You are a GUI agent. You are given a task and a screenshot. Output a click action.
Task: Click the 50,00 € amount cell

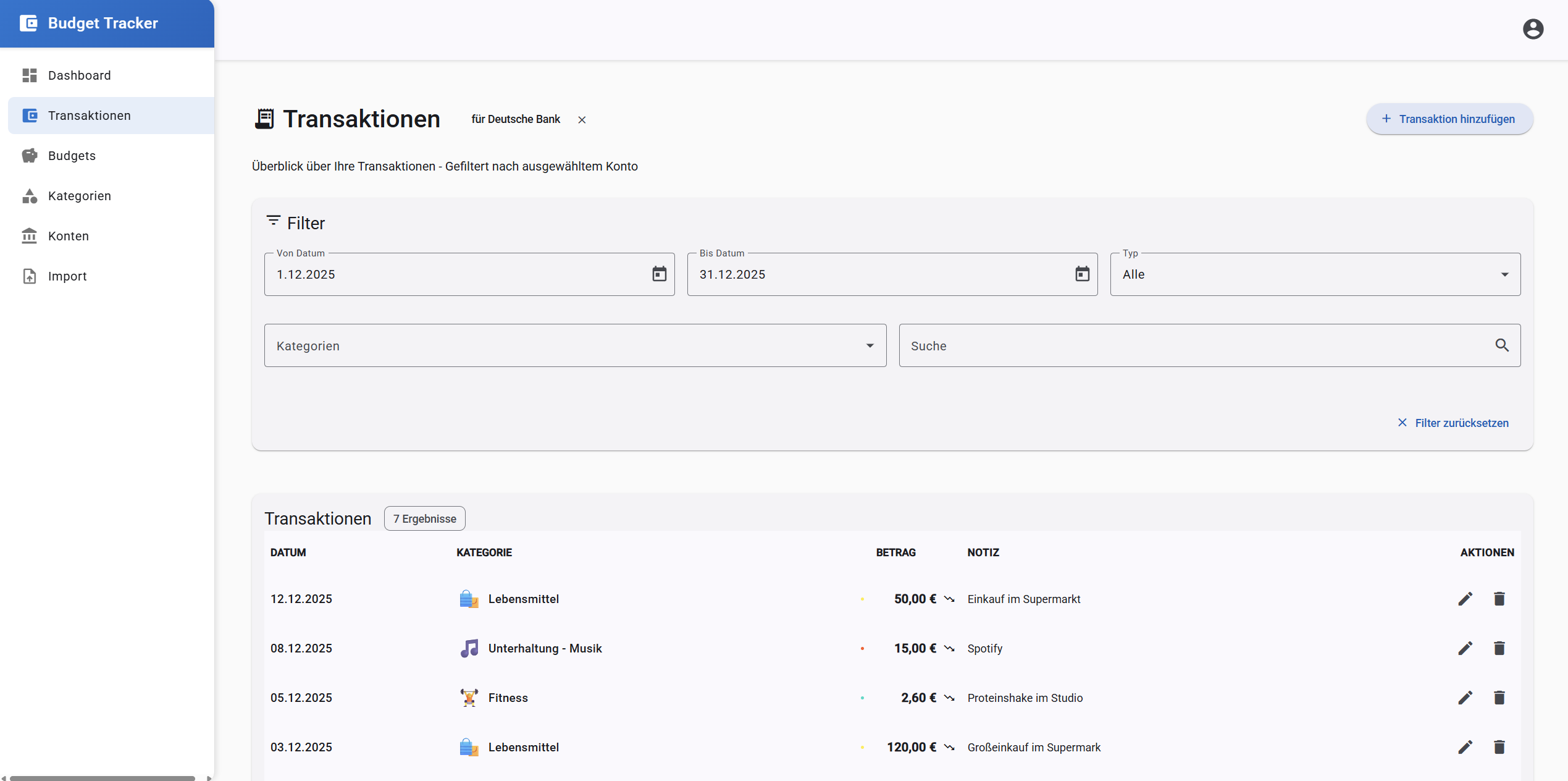click(x=915, y=599)
